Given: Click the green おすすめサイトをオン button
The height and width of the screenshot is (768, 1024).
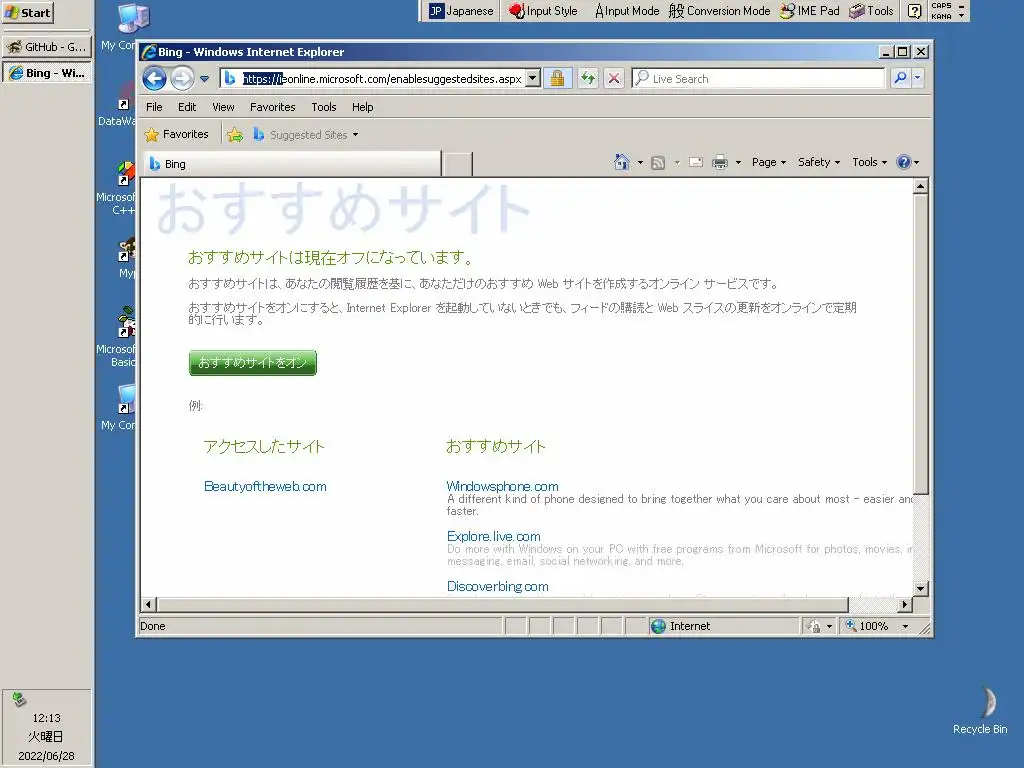Looking at the screenshot, I should pyautogui.click(x=253, y=362).
